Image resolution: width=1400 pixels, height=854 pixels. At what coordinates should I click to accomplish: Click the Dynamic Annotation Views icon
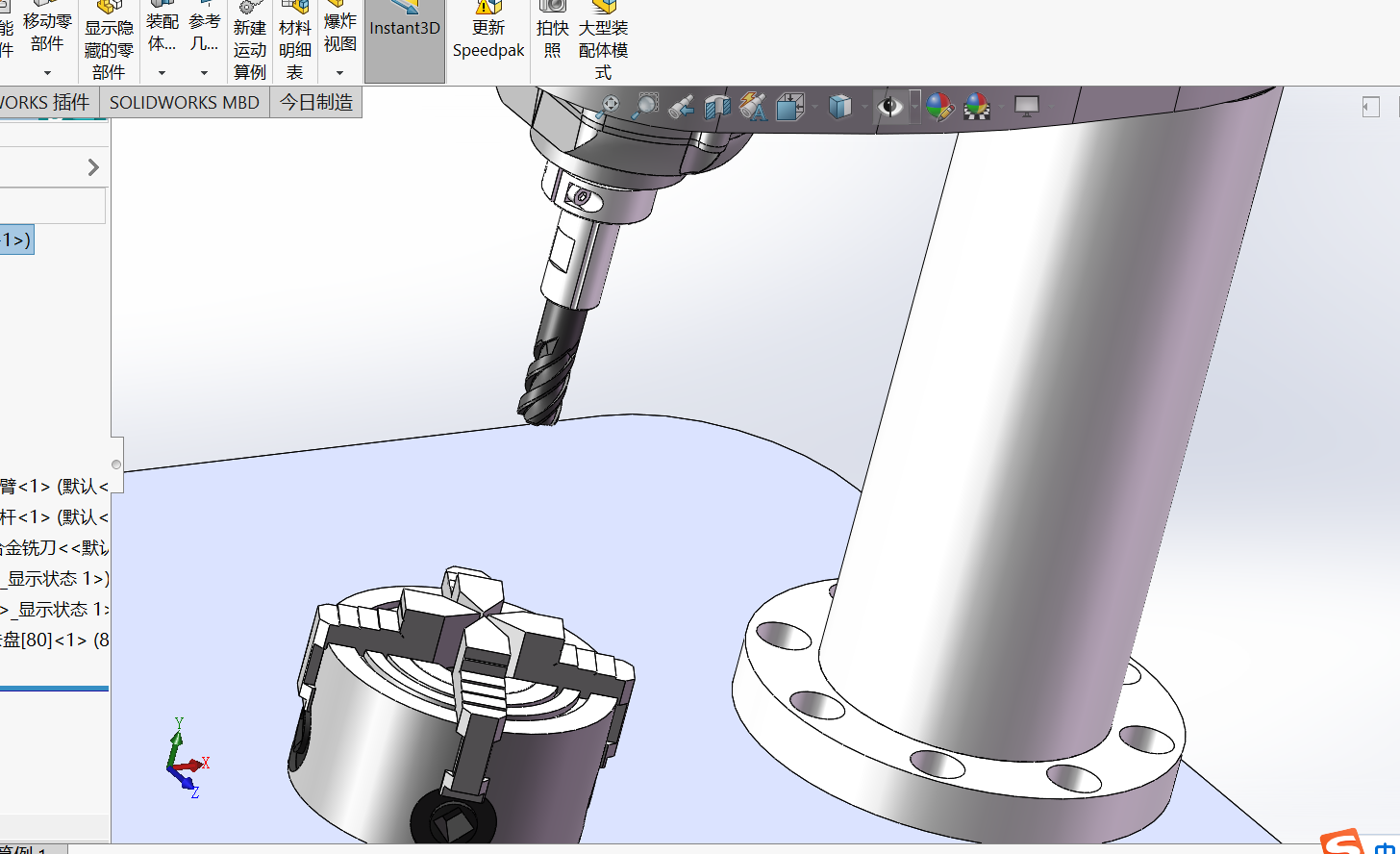(x=753, y=106)
